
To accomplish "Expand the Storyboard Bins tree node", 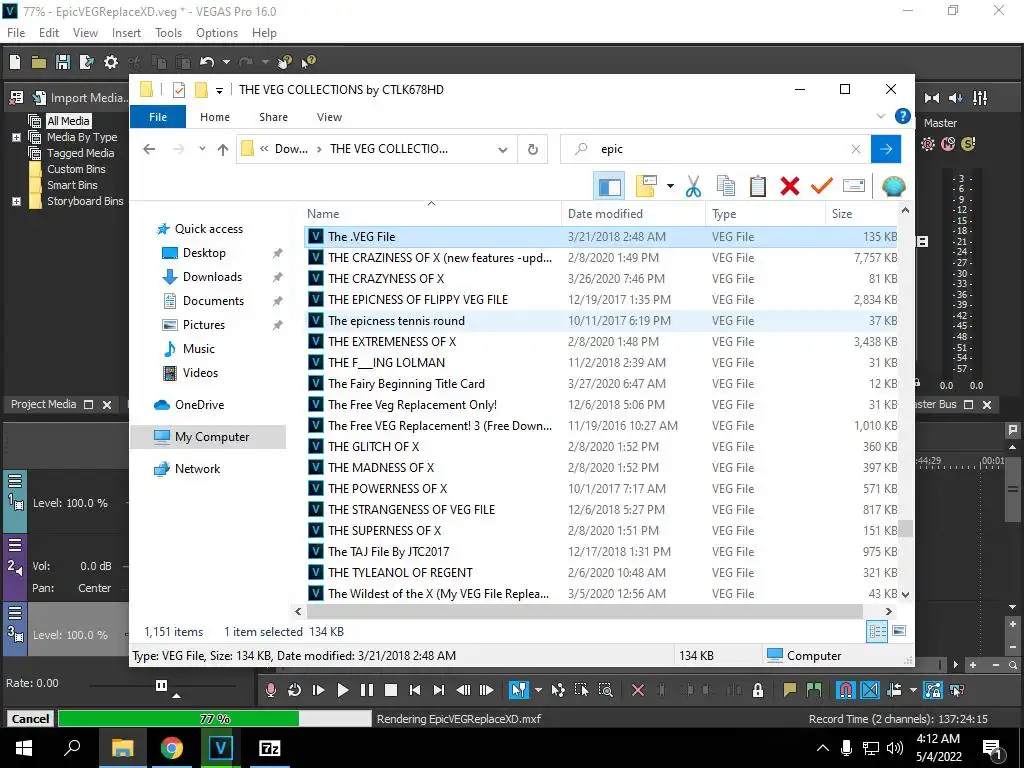I will (16, 202).
